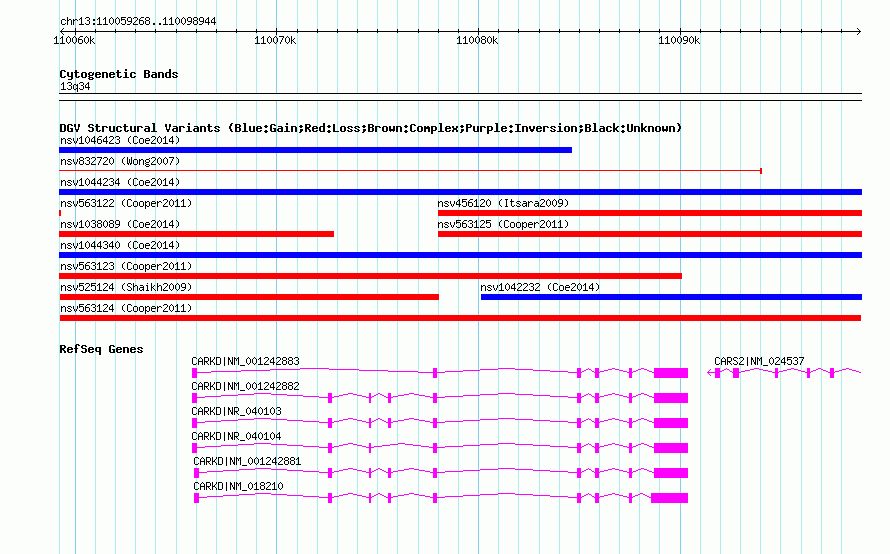The image size is (890, 554).
Task: Select the red bar under nsv525124
Action: 249,297
